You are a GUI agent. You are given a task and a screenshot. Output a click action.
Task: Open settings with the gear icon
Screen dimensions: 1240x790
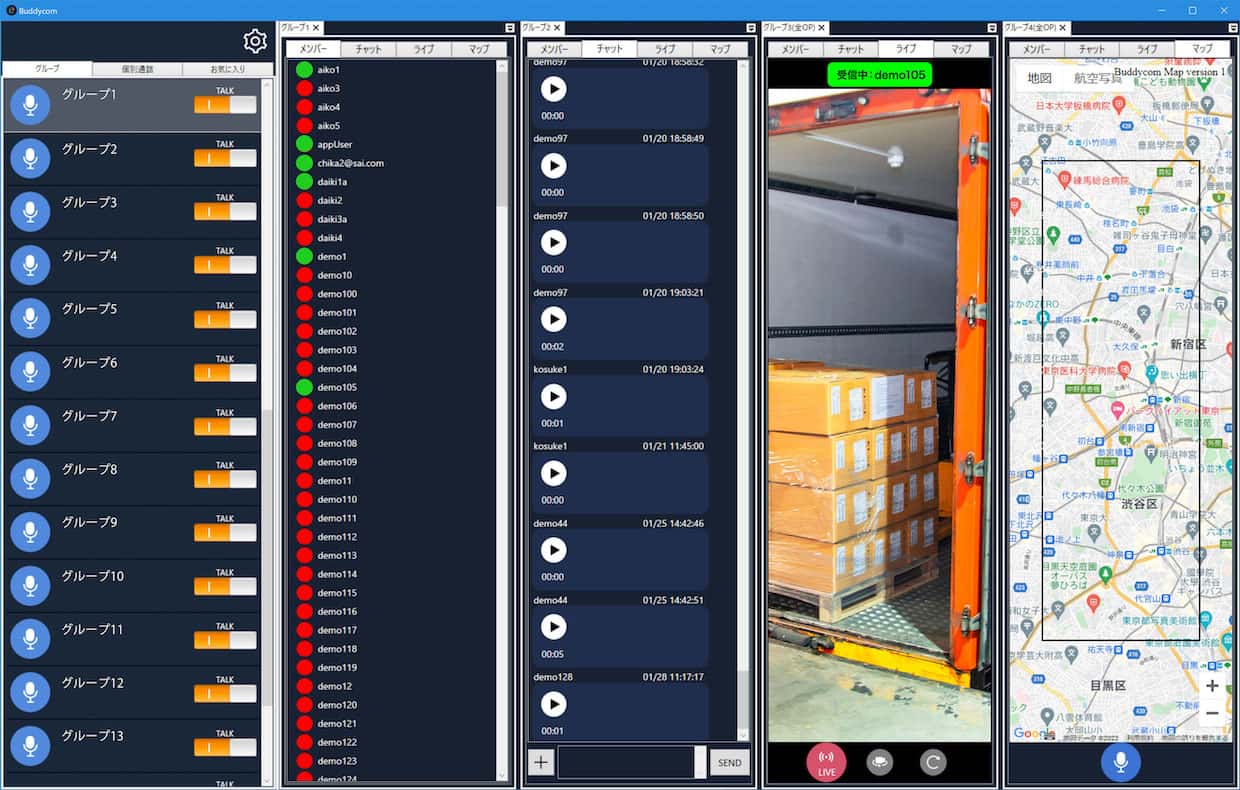pyautogui.click(x=255, y=41)
